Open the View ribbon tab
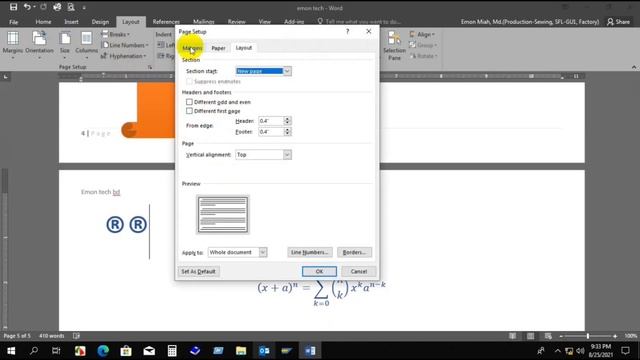This screenshot has height=360, width=640. tap(264, 22)
